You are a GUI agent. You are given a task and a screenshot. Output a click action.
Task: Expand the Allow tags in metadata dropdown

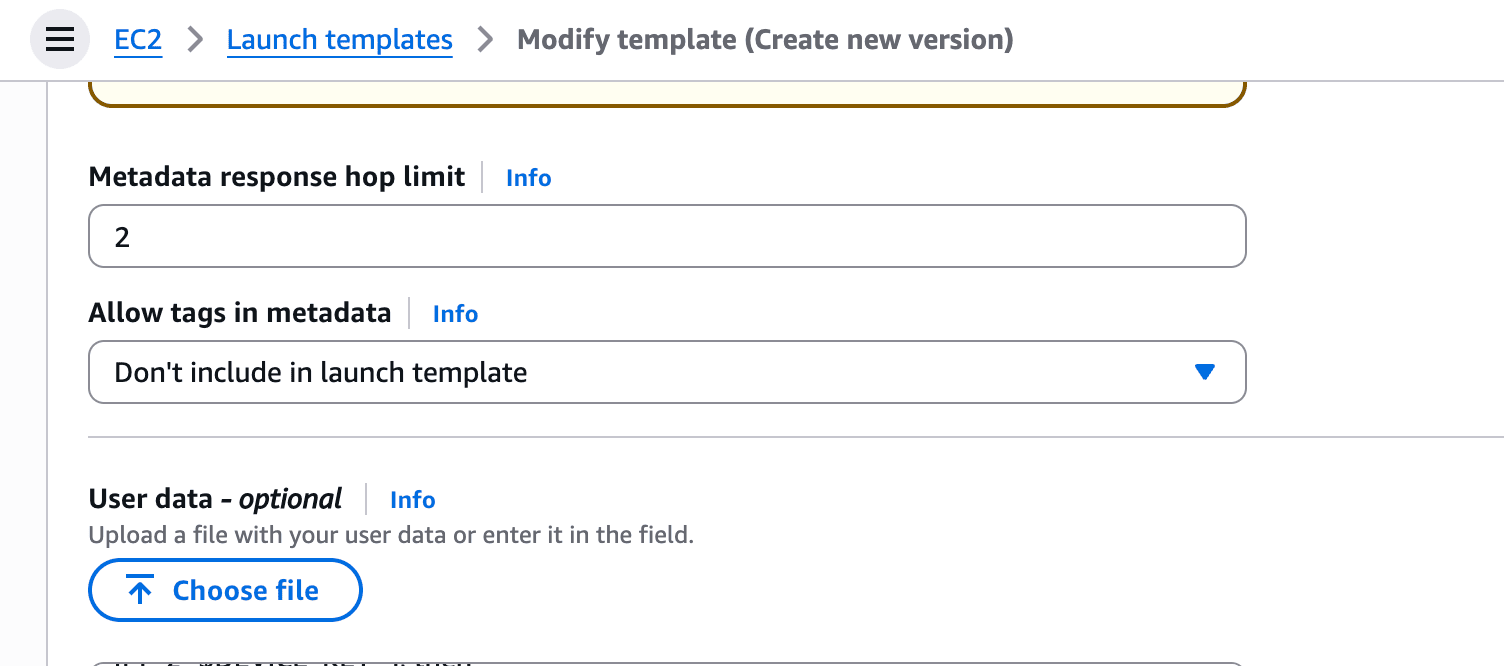click(667, 372)
